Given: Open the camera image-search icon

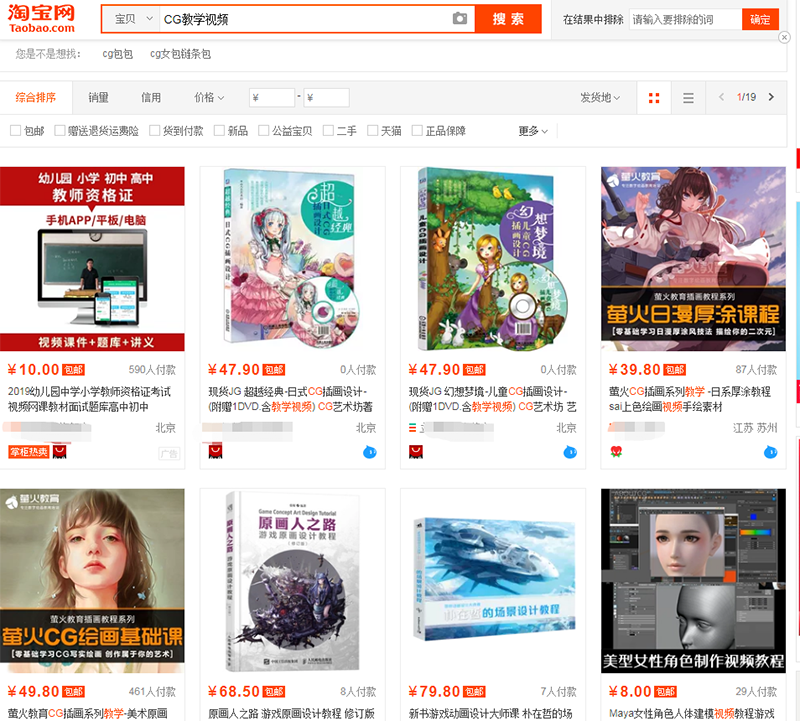Looking at the screenshot, I should click(460, 19).
